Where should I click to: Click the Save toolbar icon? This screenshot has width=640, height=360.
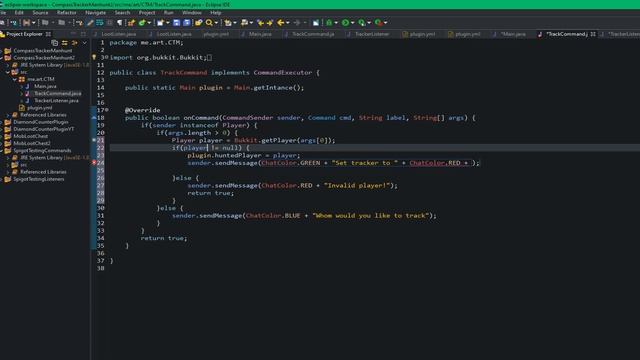pyautogui.click(x=177, y=22)
